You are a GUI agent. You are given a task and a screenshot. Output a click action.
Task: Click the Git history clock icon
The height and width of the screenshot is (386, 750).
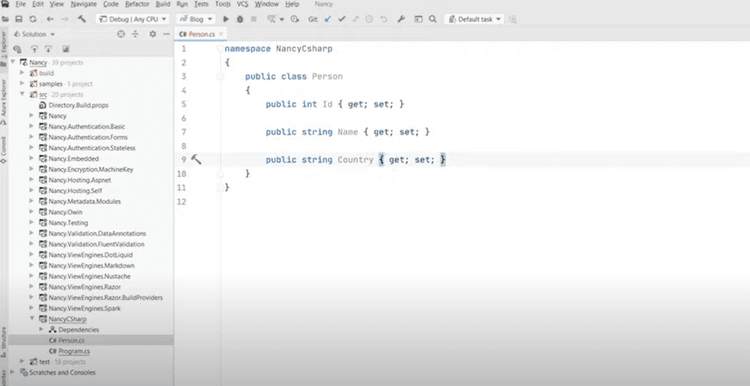[369, 20]
